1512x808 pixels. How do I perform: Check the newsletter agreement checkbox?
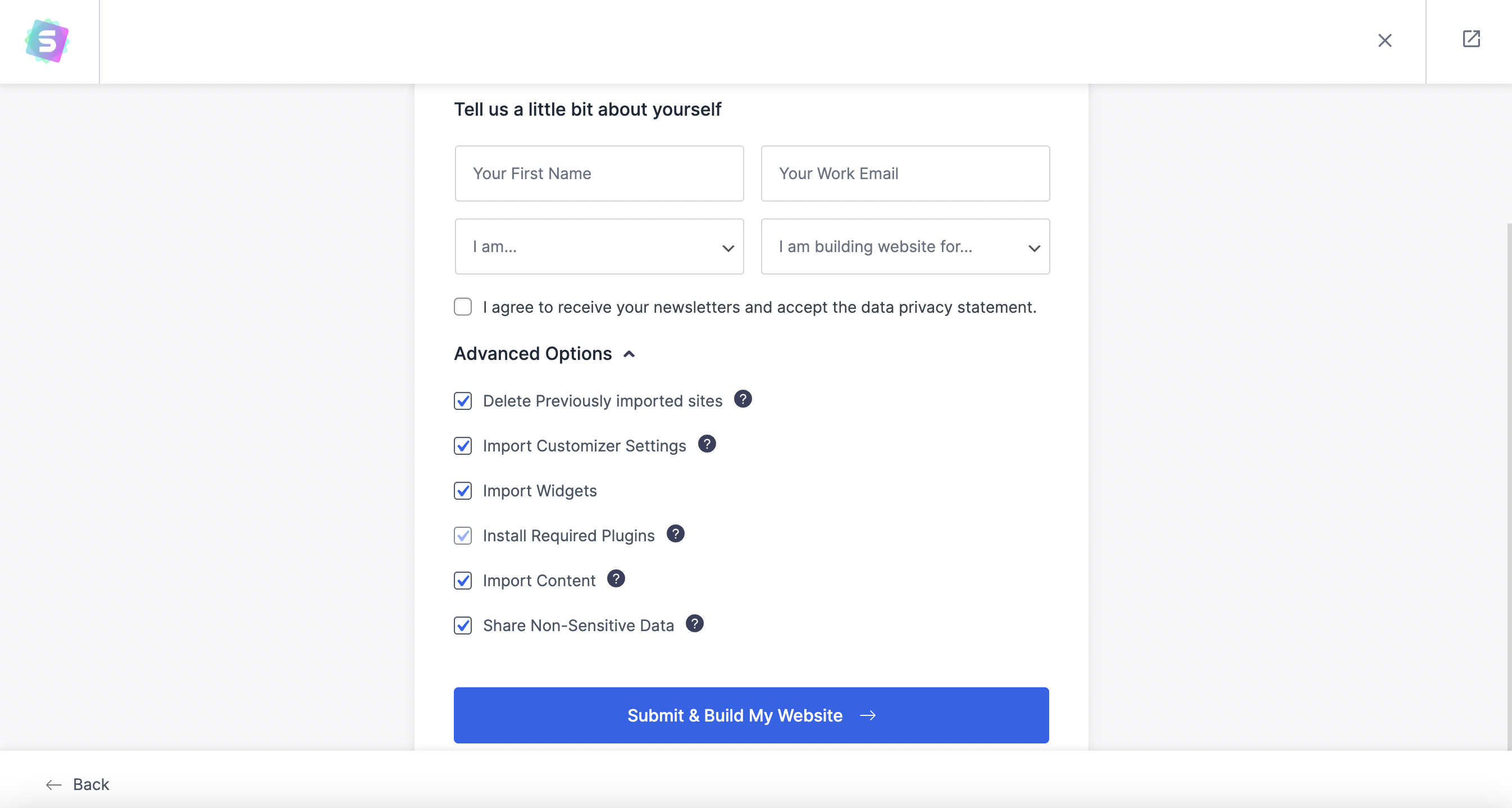pos(462,307)
